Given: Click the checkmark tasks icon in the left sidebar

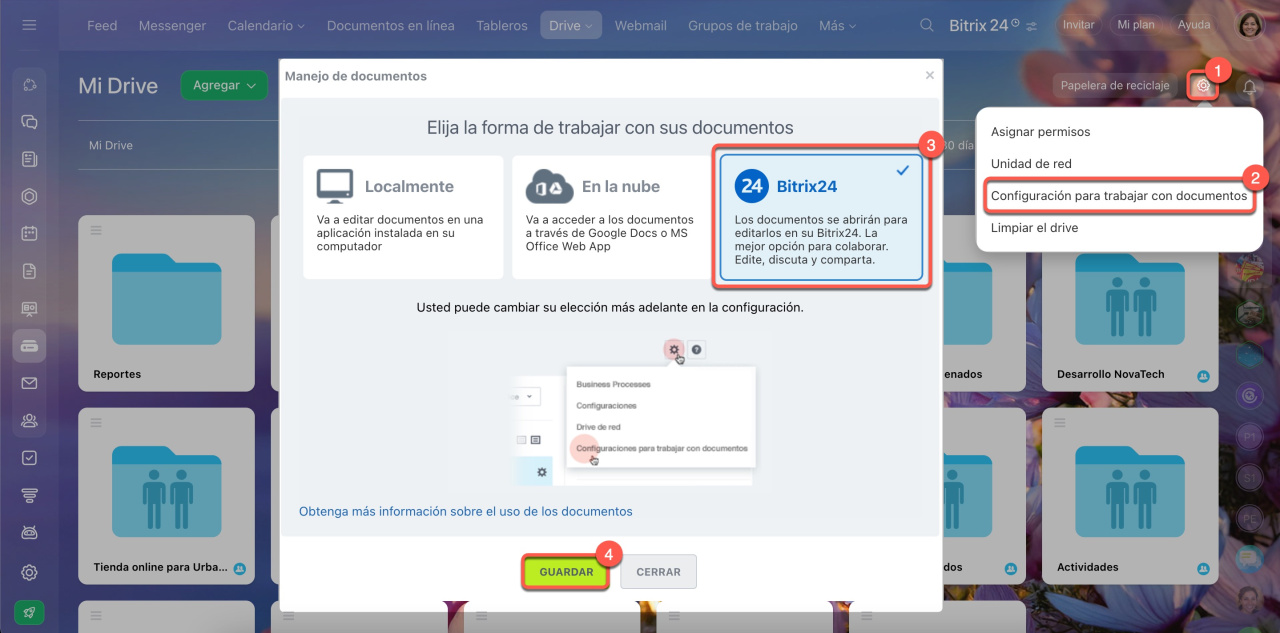Looking at the screenshot, I should 29,457.
